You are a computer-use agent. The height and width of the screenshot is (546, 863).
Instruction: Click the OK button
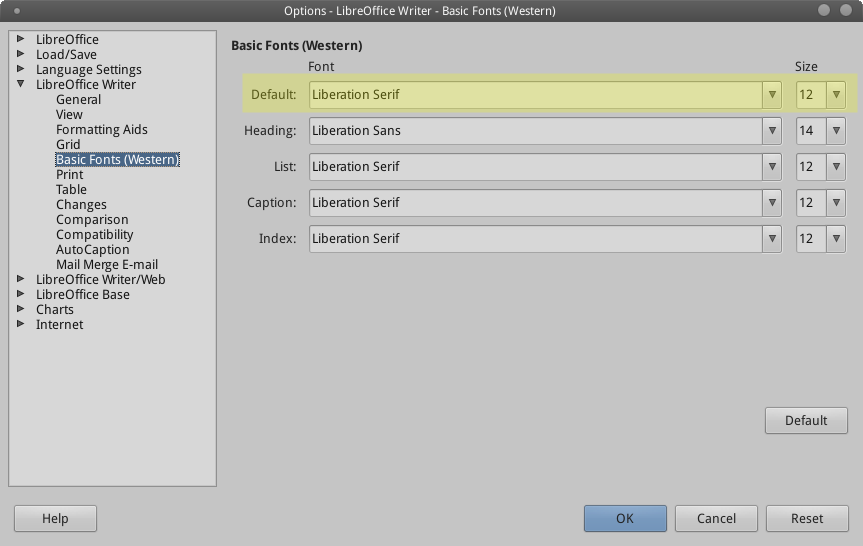coord(625,518)
